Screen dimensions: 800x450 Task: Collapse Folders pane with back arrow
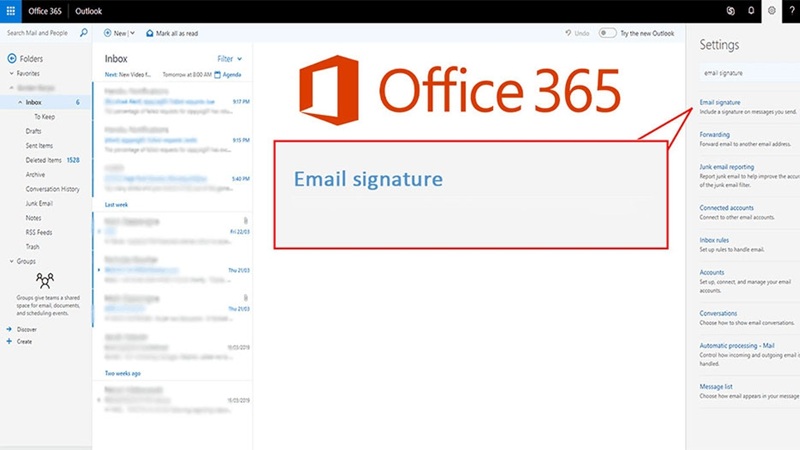coord(12,59)
